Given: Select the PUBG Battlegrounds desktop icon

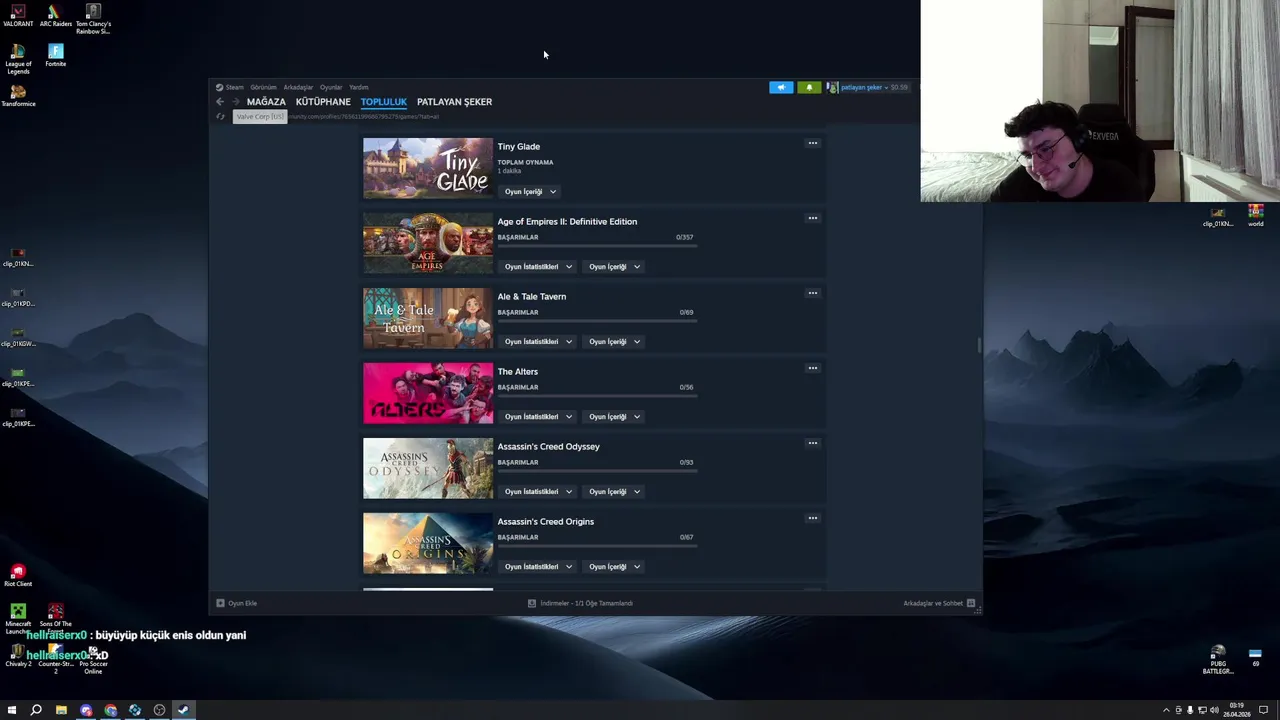Looking at the screenshot, I should [1218, 661].
